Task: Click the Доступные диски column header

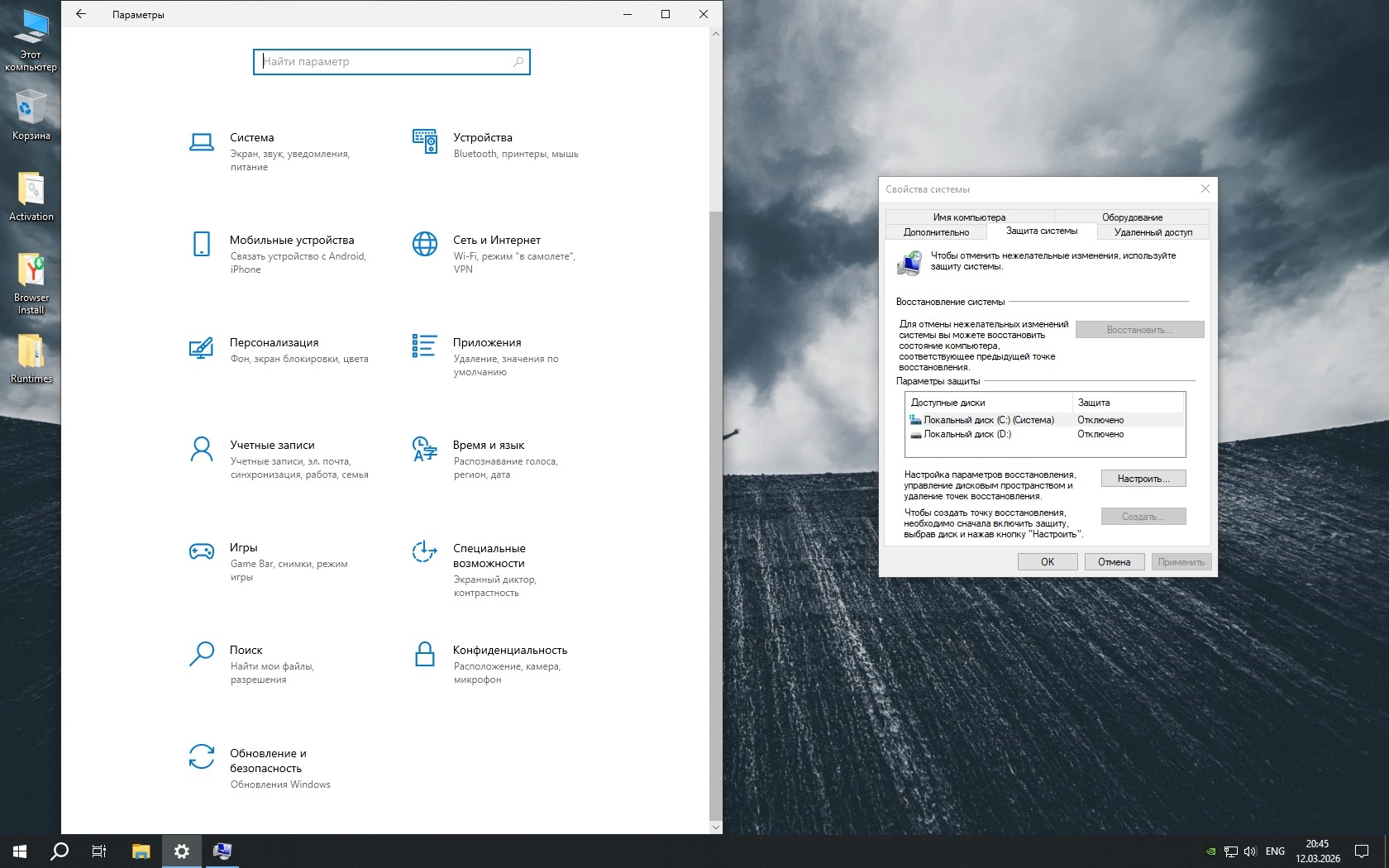Action: tap(990, 403)
